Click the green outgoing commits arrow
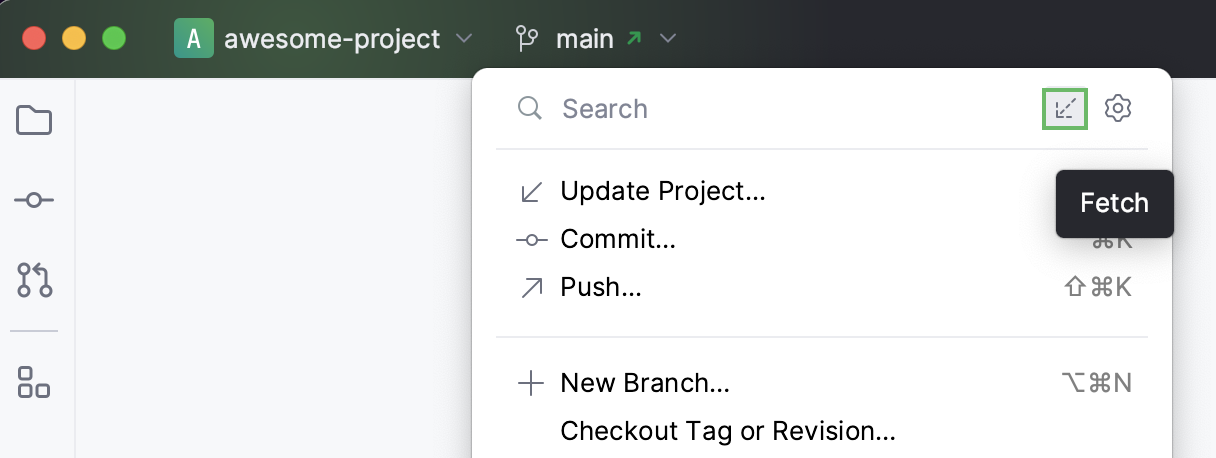 pos(634,39)
